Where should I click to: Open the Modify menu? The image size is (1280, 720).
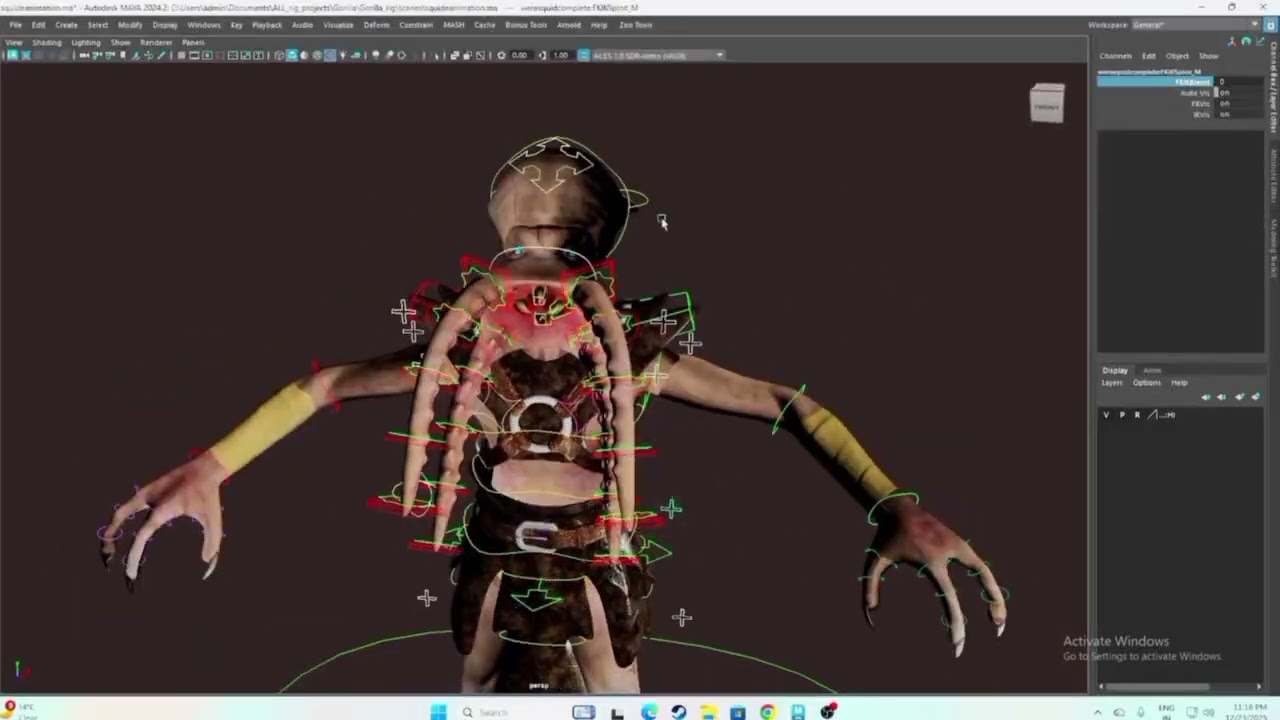click(x=130, y=25)
